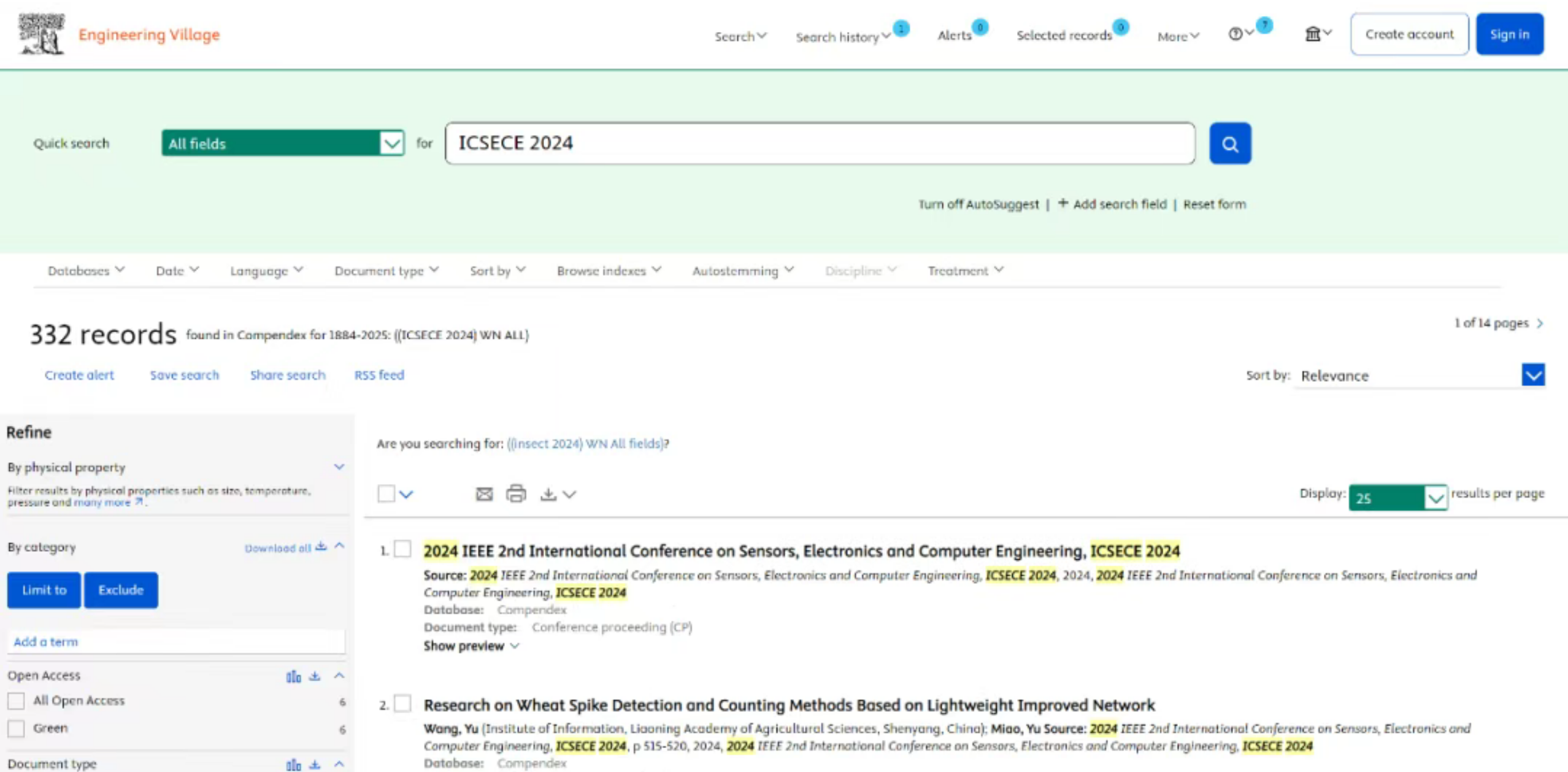The height and width of the screenshot is (772, 1568).
Task: Click the Exclude button
Action: [x=121, y=590]
